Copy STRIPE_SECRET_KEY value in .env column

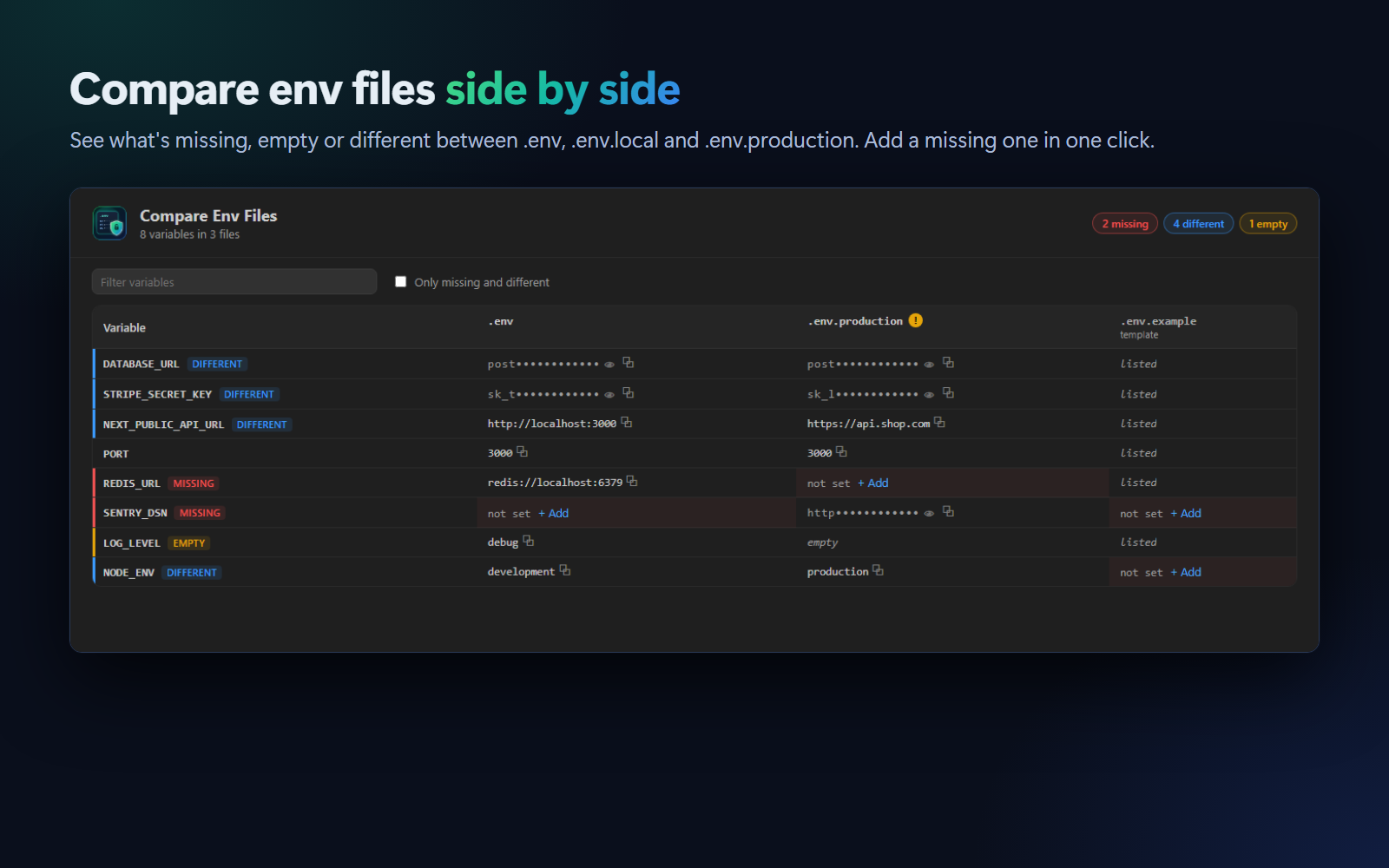628,393
